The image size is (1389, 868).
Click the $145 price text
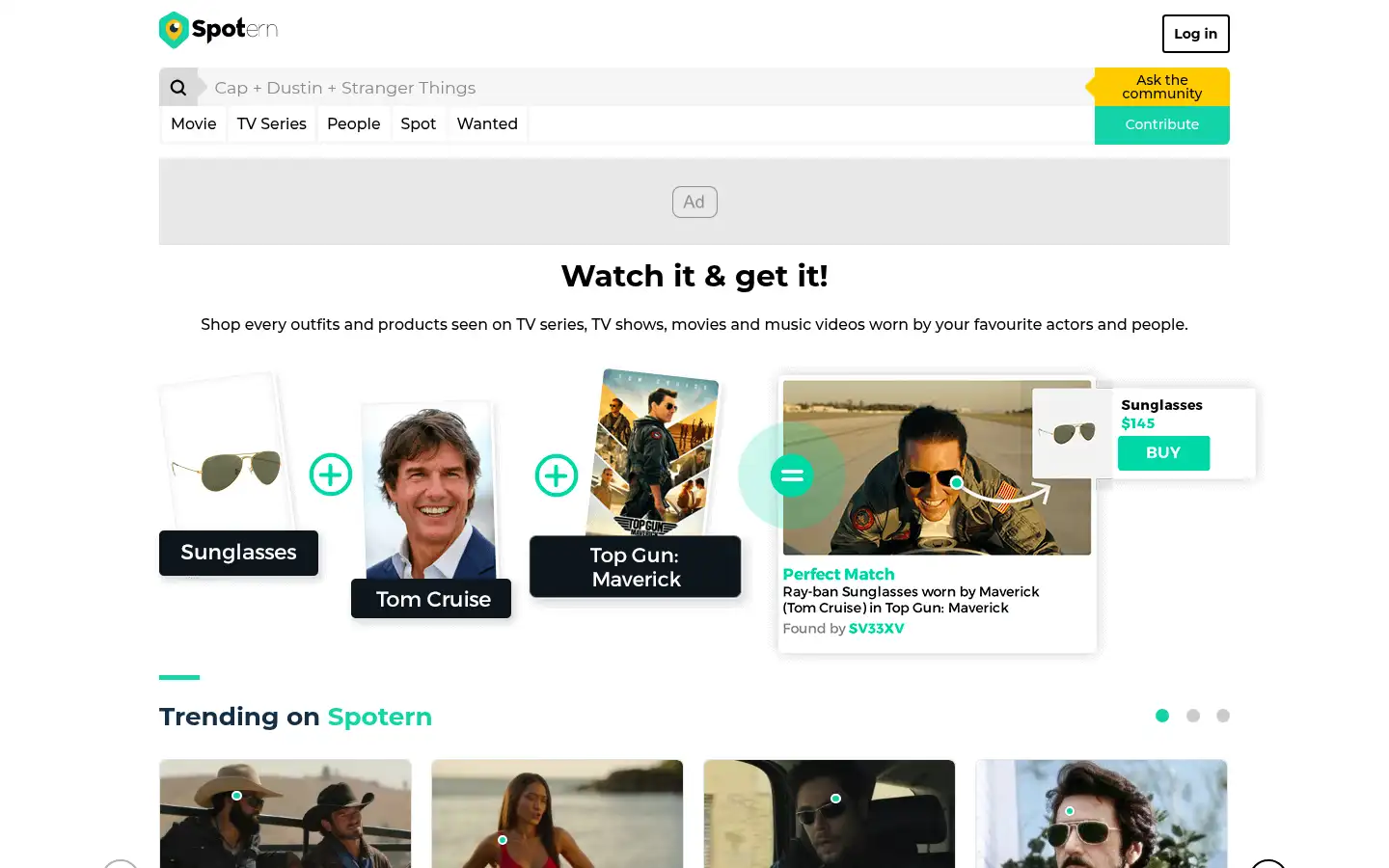pos(1138,423)
